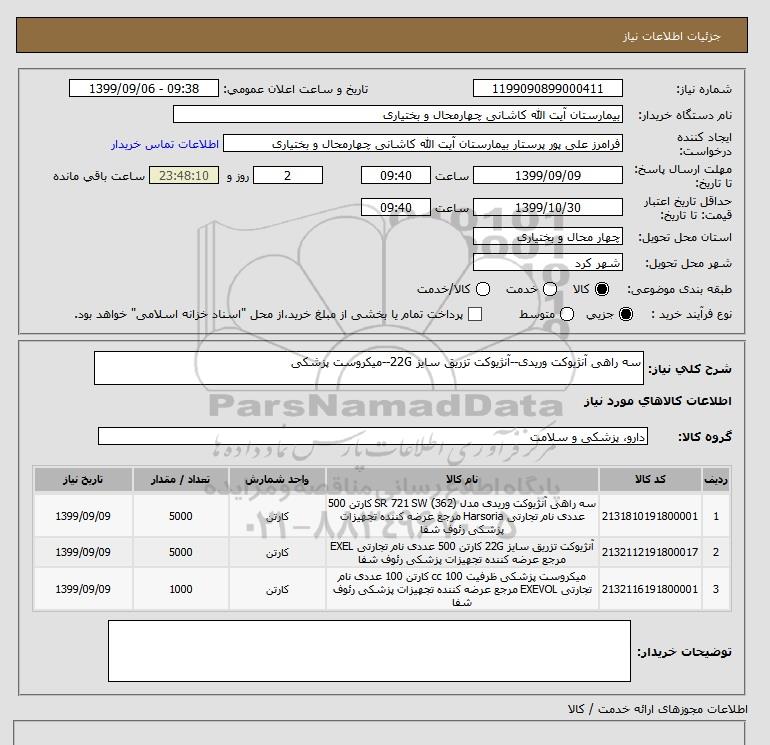The width and height of the screenshot is (770, 745).
Task: Click the اطلاعات مجوزهای ارائه خدمت / کالا heading
Action: click(x=658, y=709)
